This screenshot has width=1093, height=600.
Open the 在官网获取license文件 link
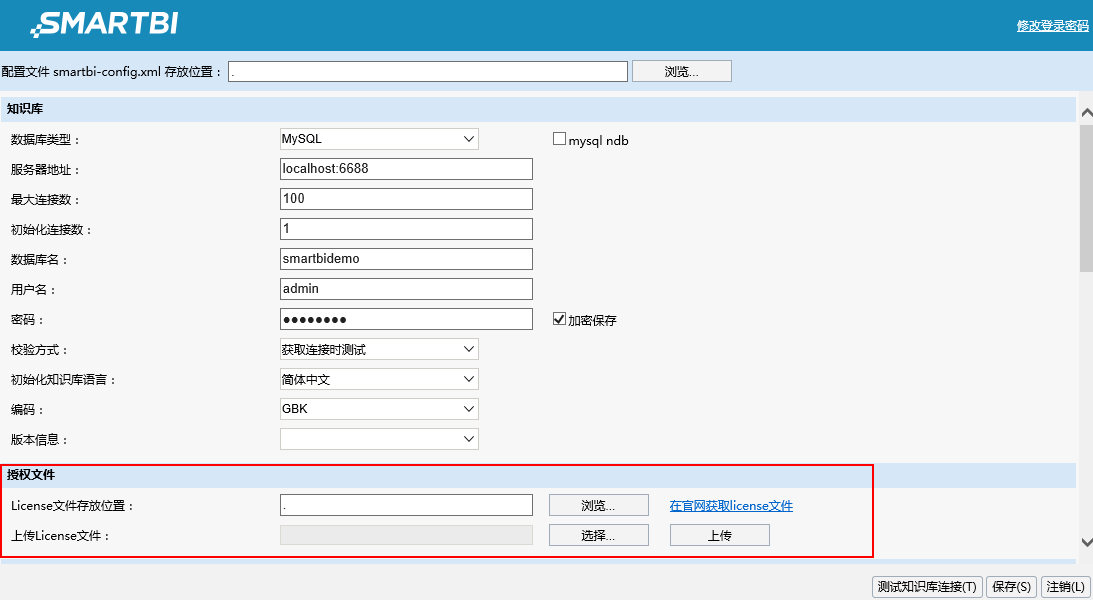tap(731, 506)
